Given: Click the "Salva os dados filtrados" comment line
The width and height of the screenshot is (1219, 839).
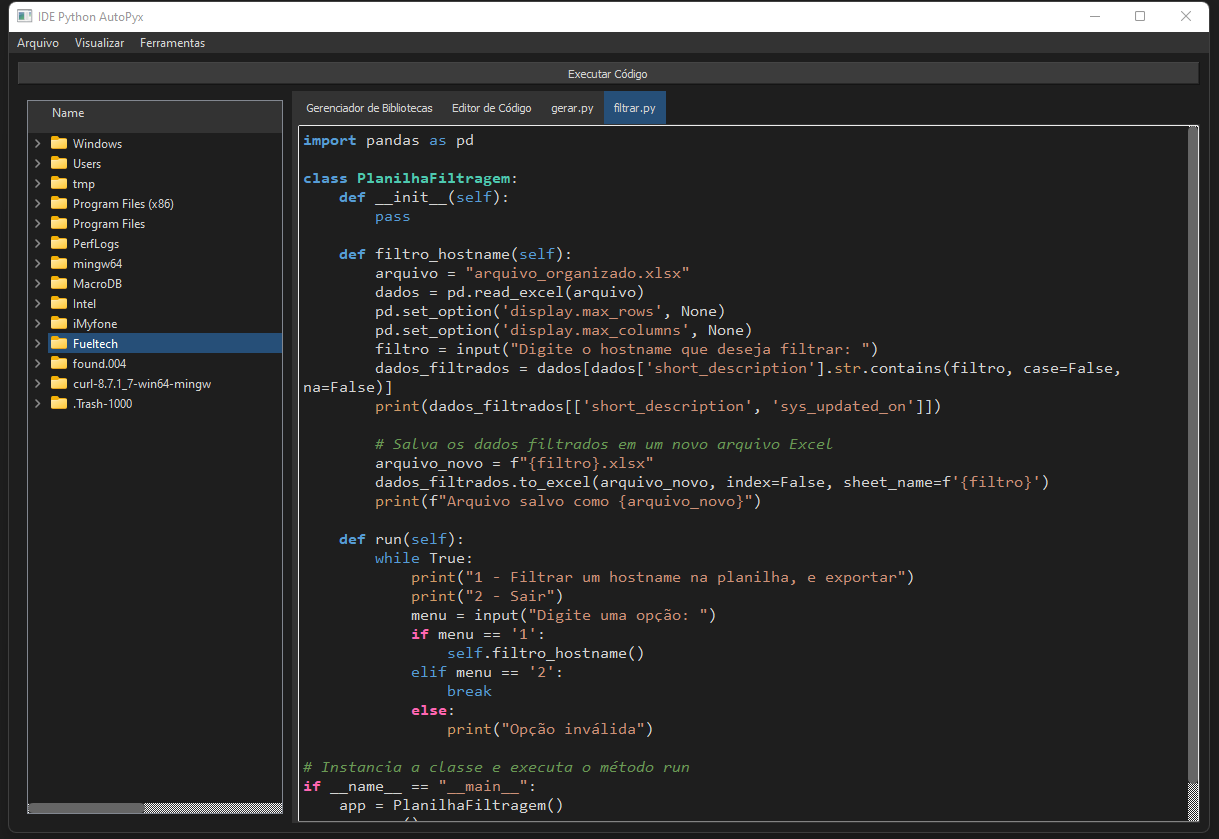Looking at the screenshot, I should coord(604,444).
